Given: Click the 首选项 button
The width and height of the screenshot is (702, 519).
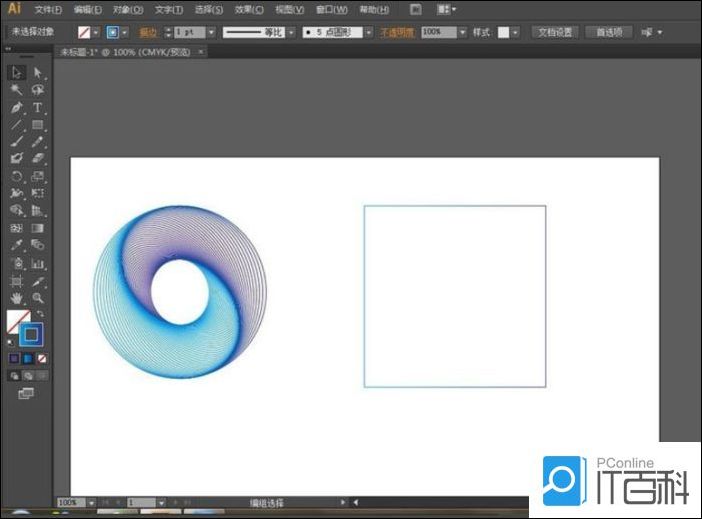Looking at the screenshot, I should click(608, 32).
